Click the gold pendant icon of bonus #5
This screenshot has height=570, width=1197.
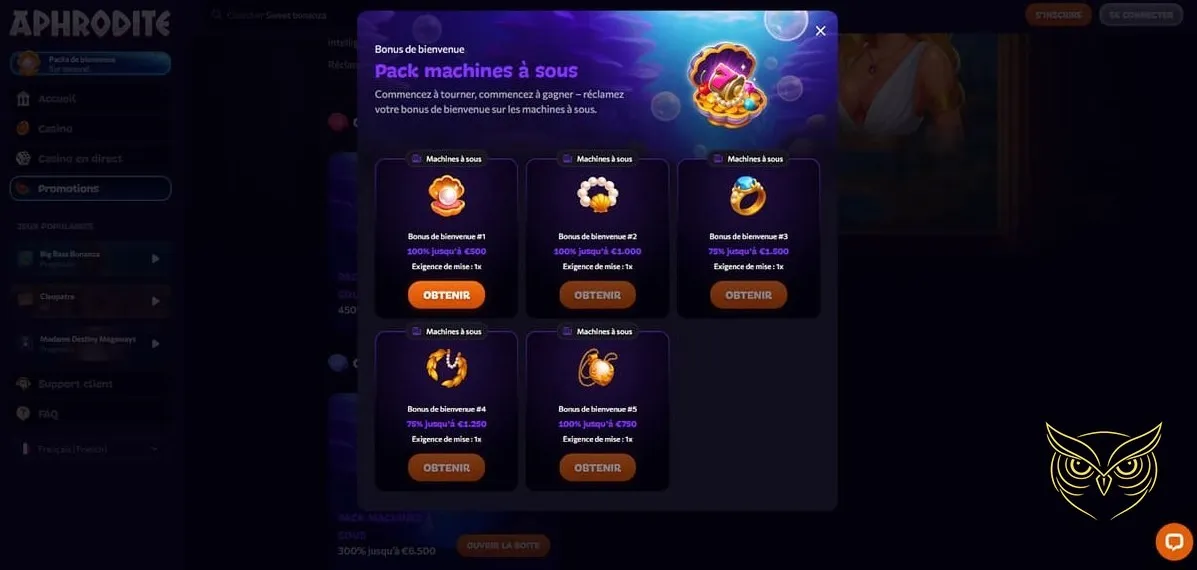pyautogui.click(x=597, y=369)
